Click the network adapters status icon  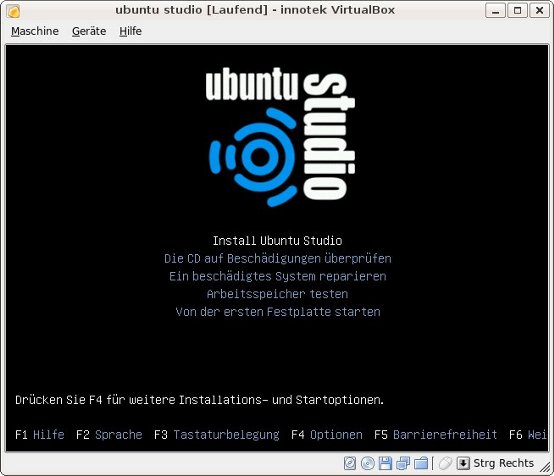(x=403, y=463)
